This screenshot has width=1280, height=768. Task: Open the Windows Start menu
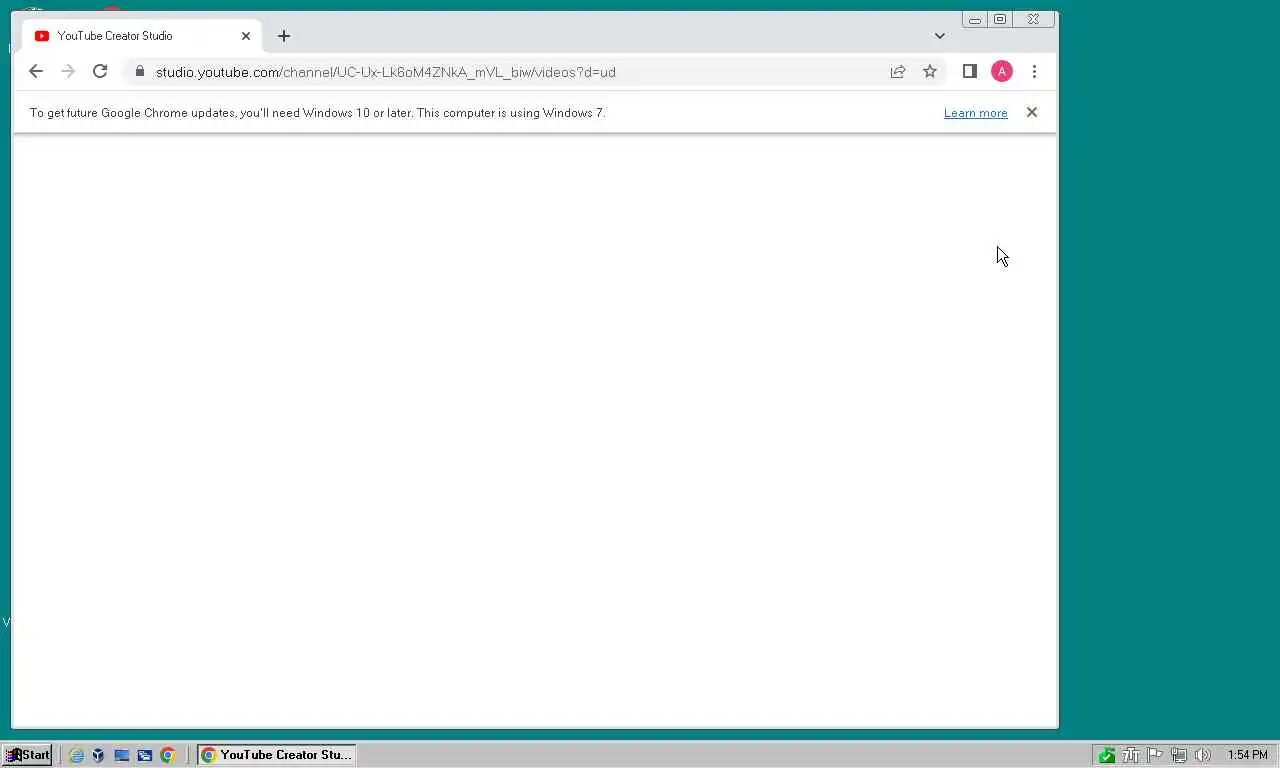(27, 755)
